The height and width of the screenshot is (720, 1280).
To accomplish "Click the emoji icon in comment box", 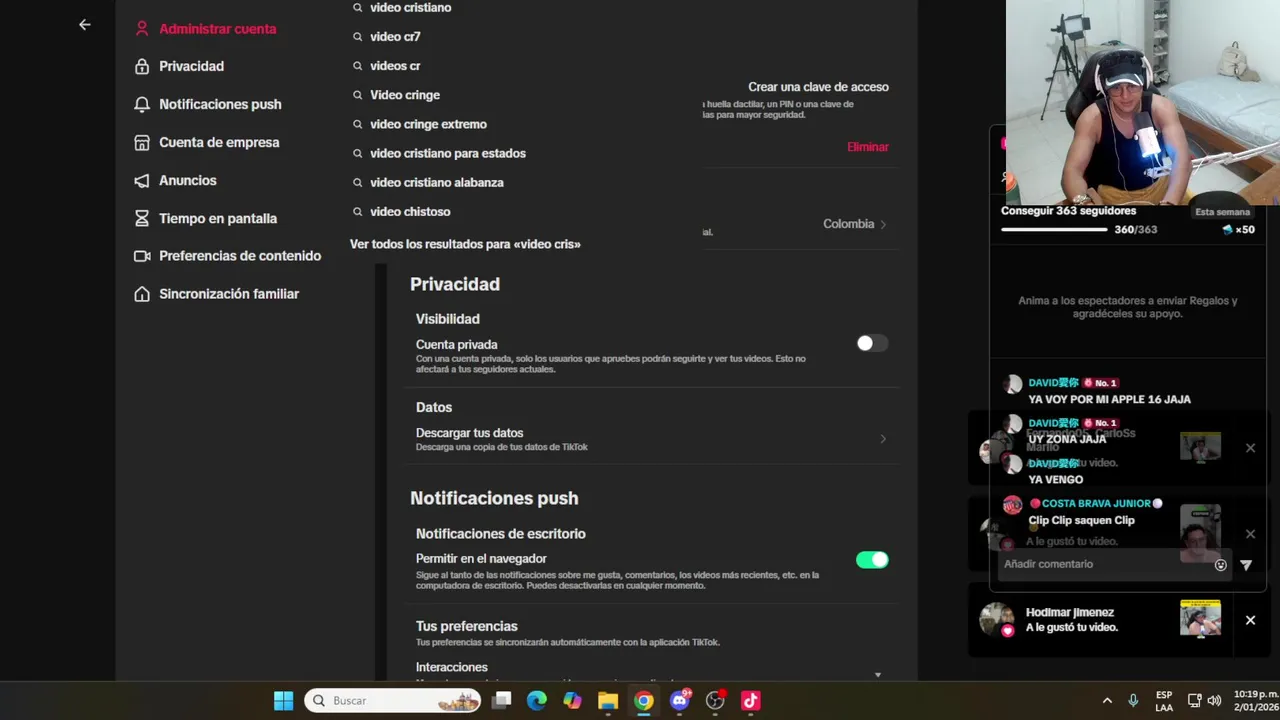I will [x=1221, y=565].
